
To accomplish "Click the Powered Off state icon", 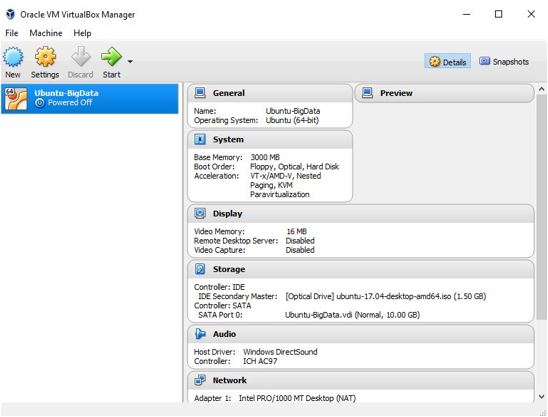I will (40, 103).
